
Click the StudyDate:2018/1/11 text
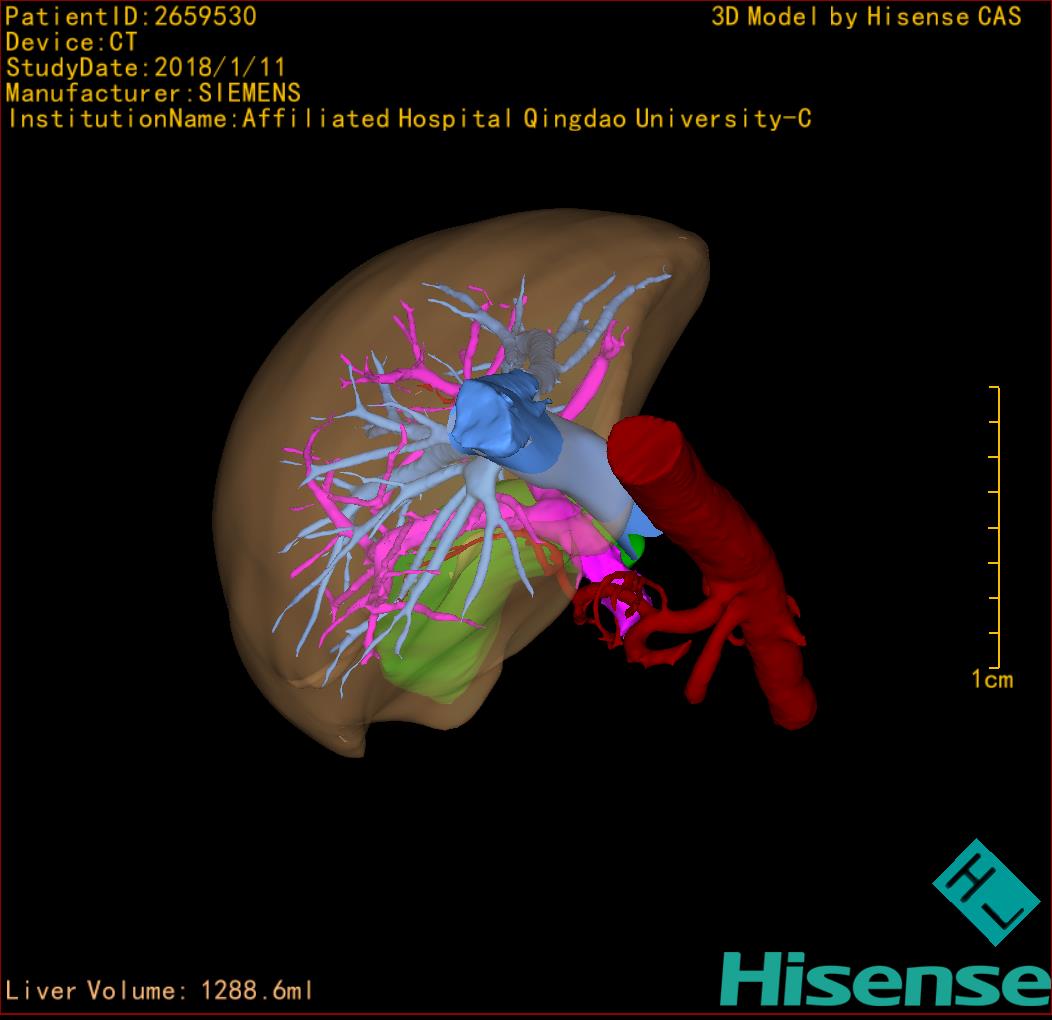[146, 68]
